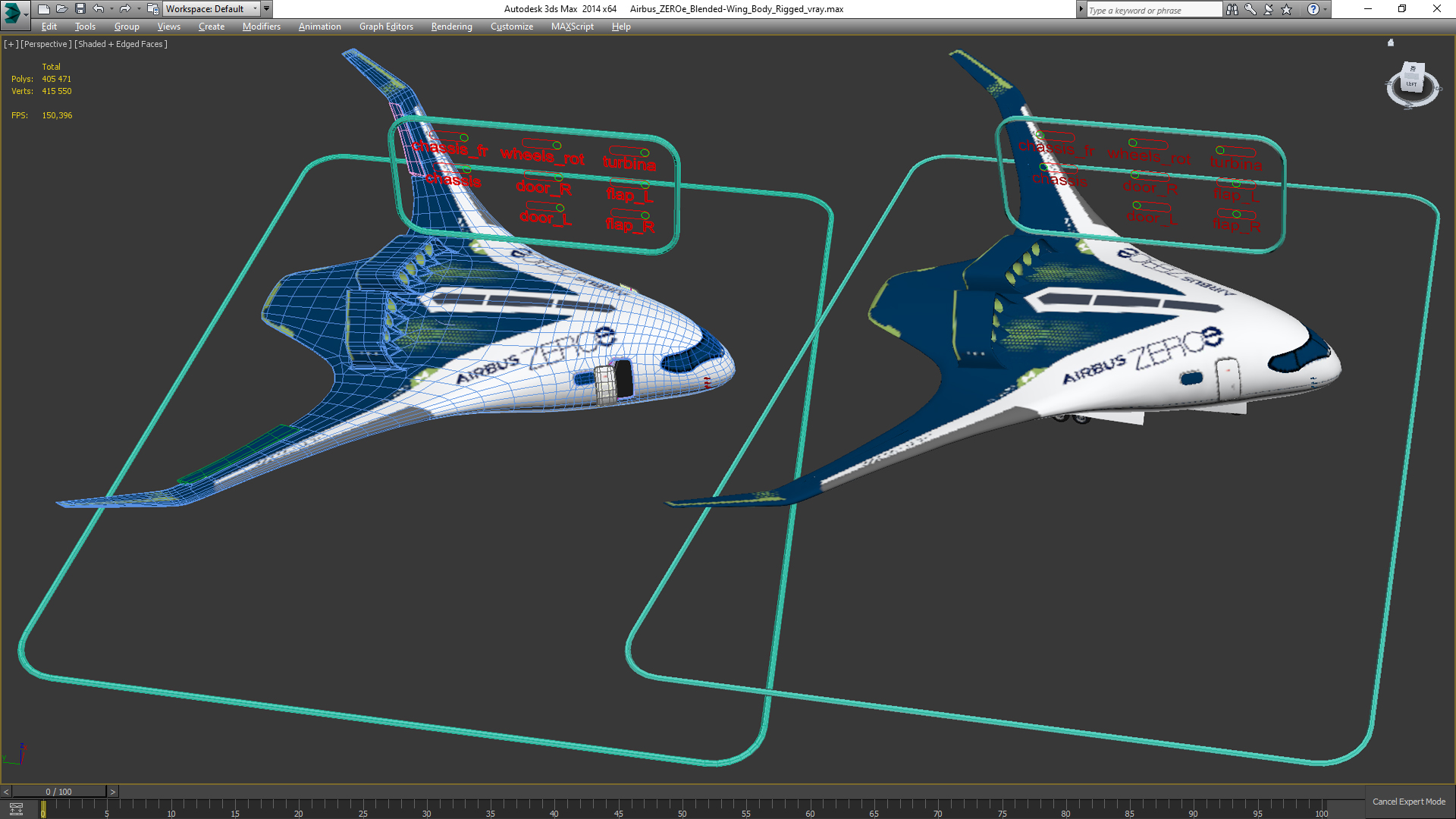
Task: Open Mini Curve Editor icon
Action: click(x=16, y=809)
